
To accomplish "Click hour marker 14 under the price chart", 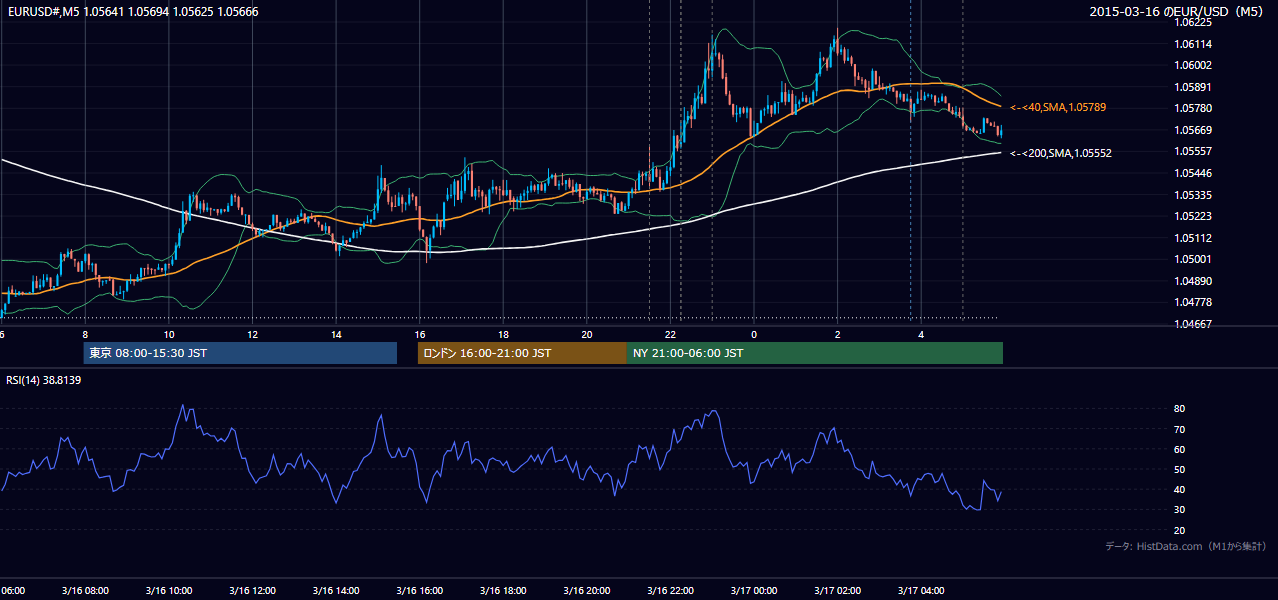I will click(336, 334).
